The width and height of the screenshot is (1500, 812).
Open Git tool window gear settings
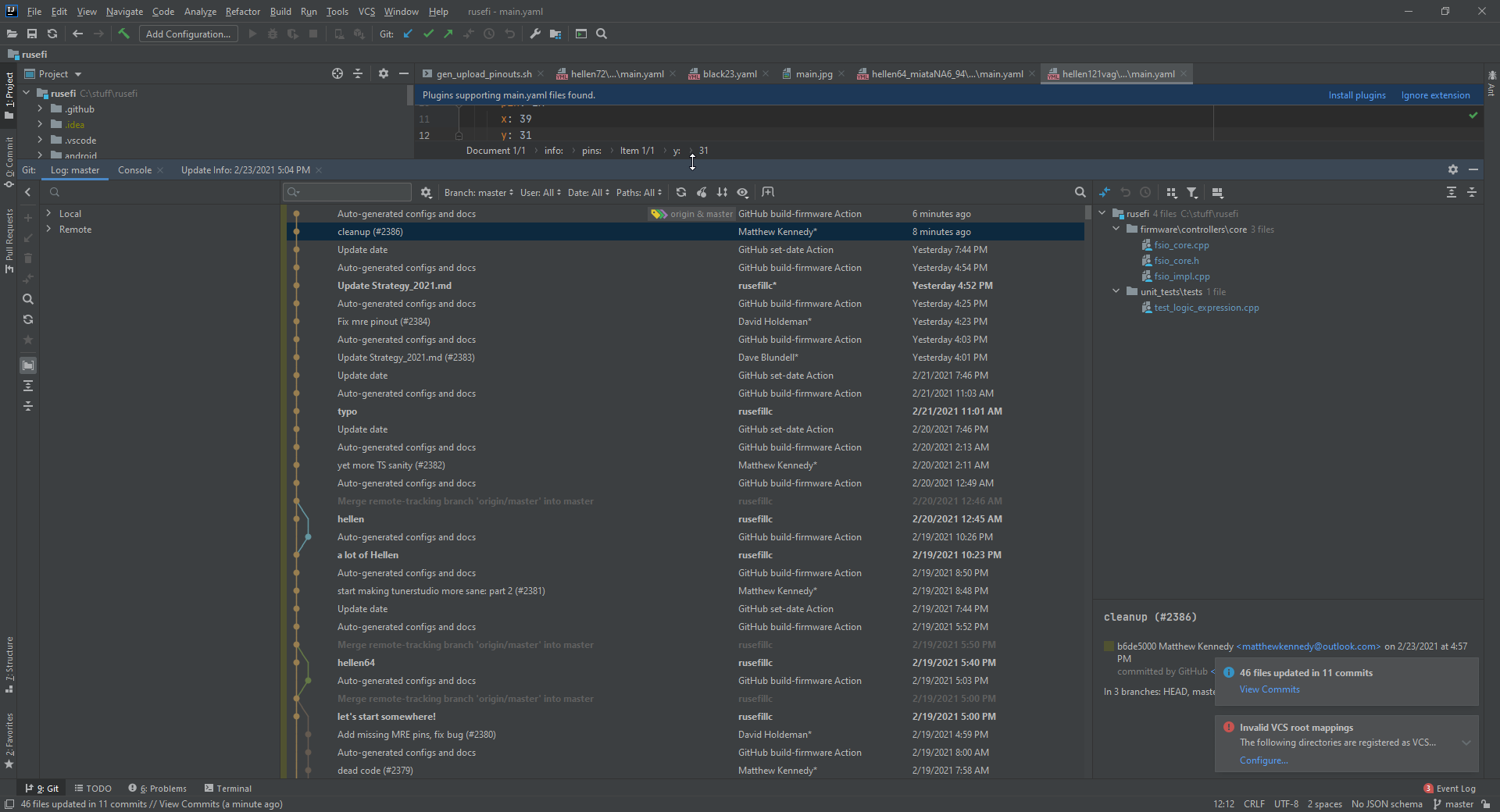point(1453,169)
